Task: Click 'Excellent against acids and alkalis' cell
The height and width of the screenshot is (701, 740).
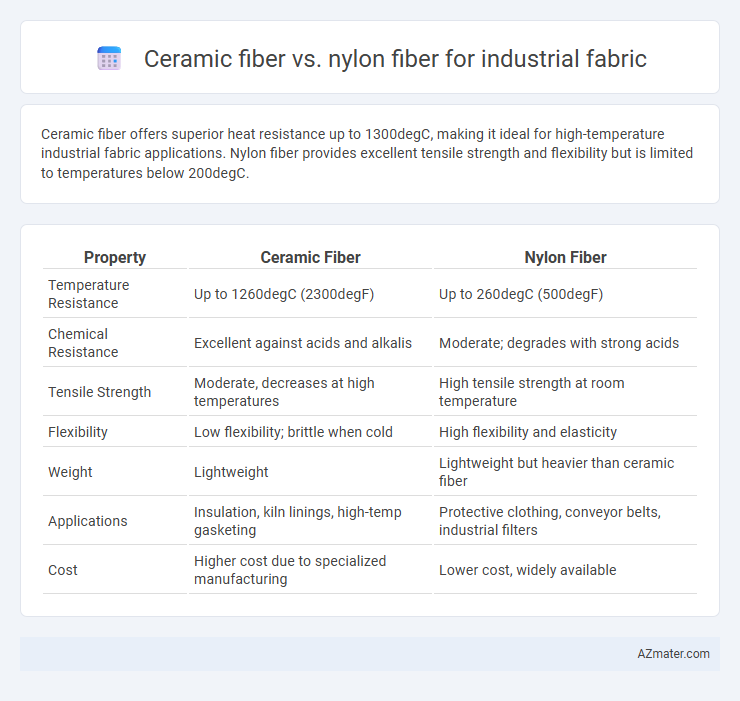Action: [303, 343]
